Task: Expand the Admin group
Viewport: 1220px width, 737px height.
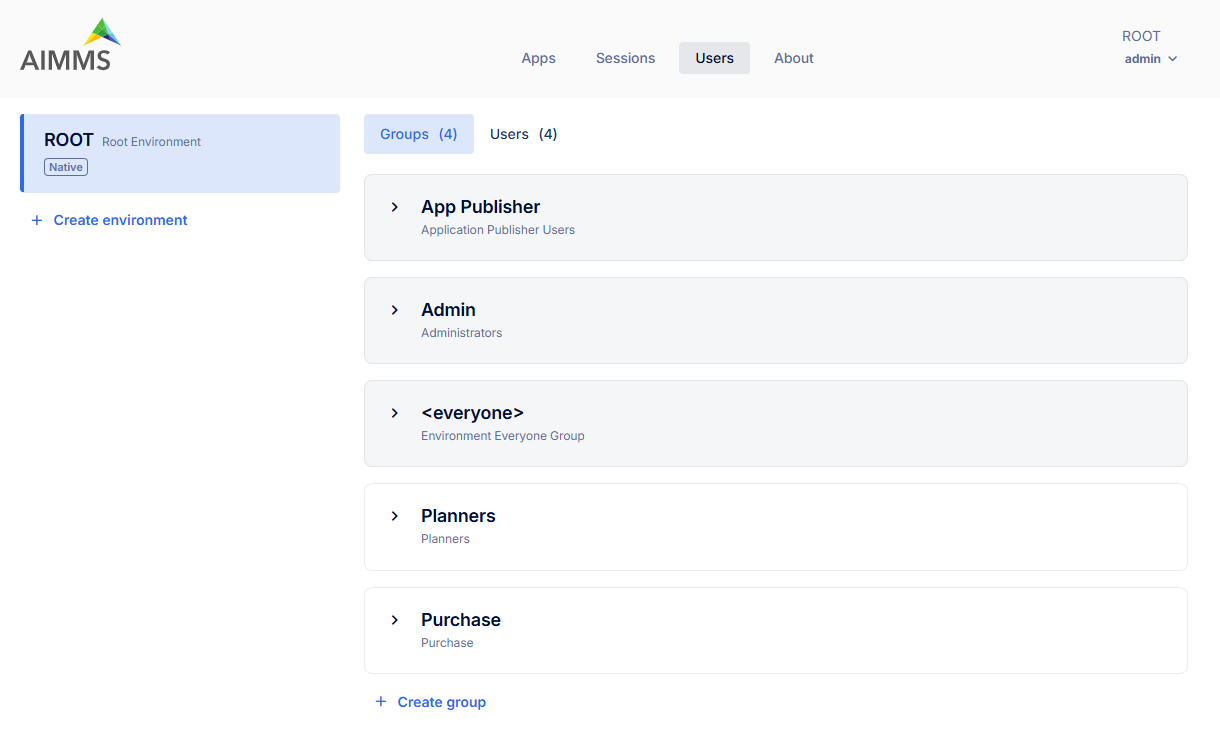Action: [x=394, y=310]
